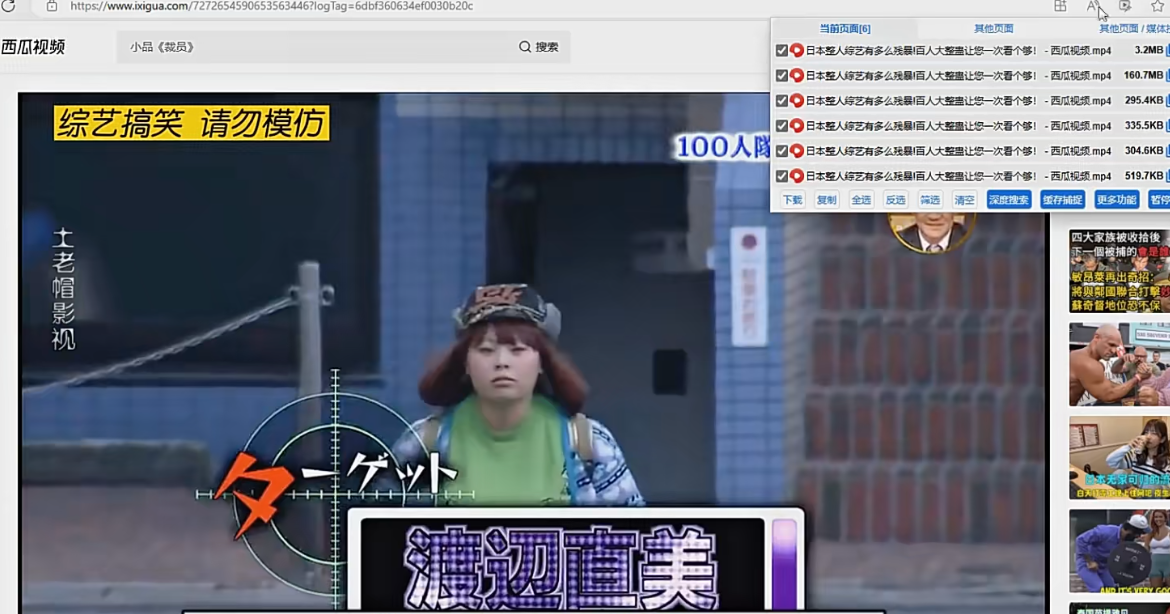The width and height of the screenshot is (1170, 614).
Task: Click the grid extensions icon in toolbar
Action: [1060, 6]
